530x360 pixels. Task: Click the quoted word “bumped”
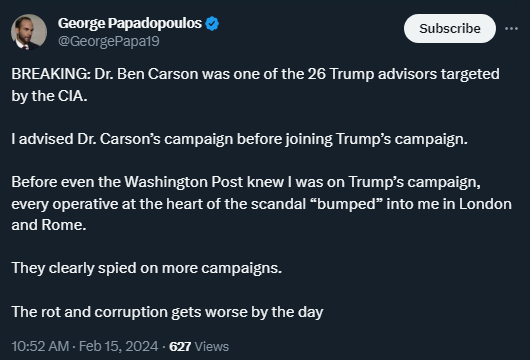point(346,204)
